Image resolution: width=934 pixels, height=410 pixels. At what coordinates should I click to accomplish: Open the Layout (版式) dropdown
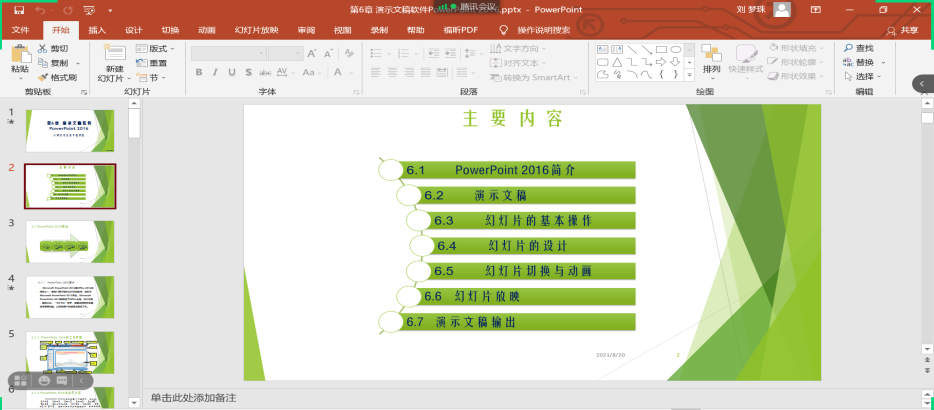[155, 48]
